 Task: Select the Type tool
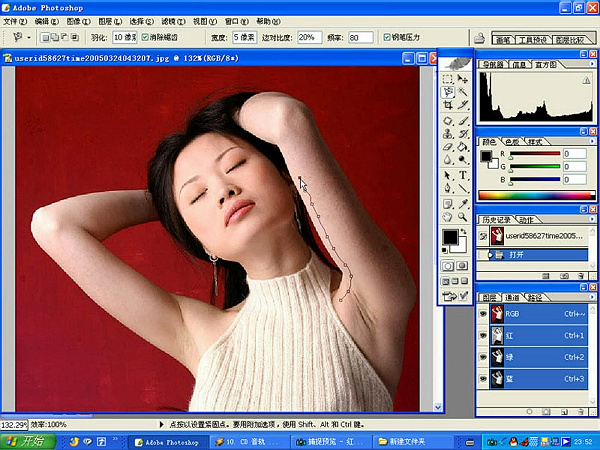463,176
